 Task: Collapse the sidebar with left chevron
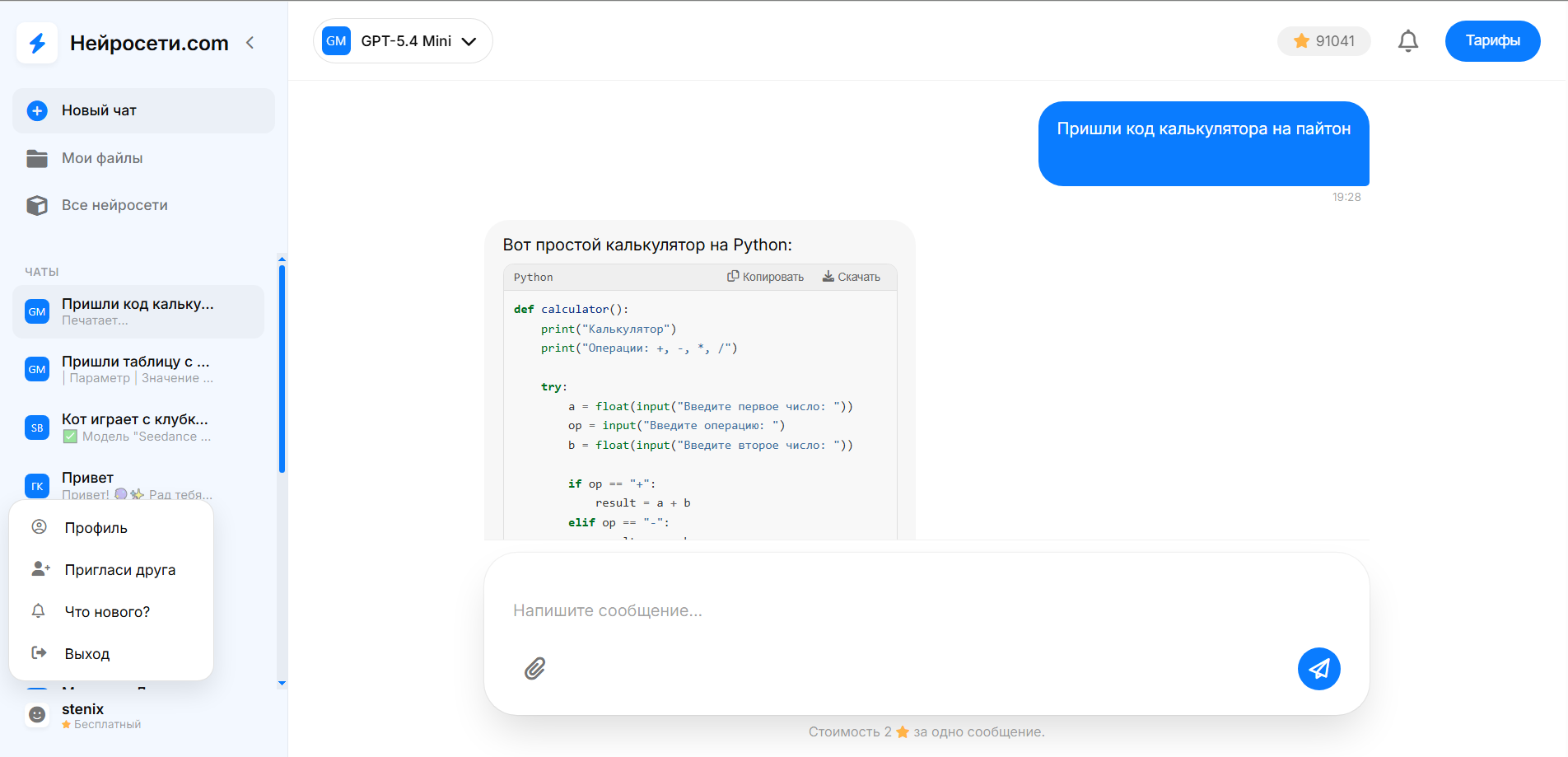pyautogui.click(x=250, y=43)
